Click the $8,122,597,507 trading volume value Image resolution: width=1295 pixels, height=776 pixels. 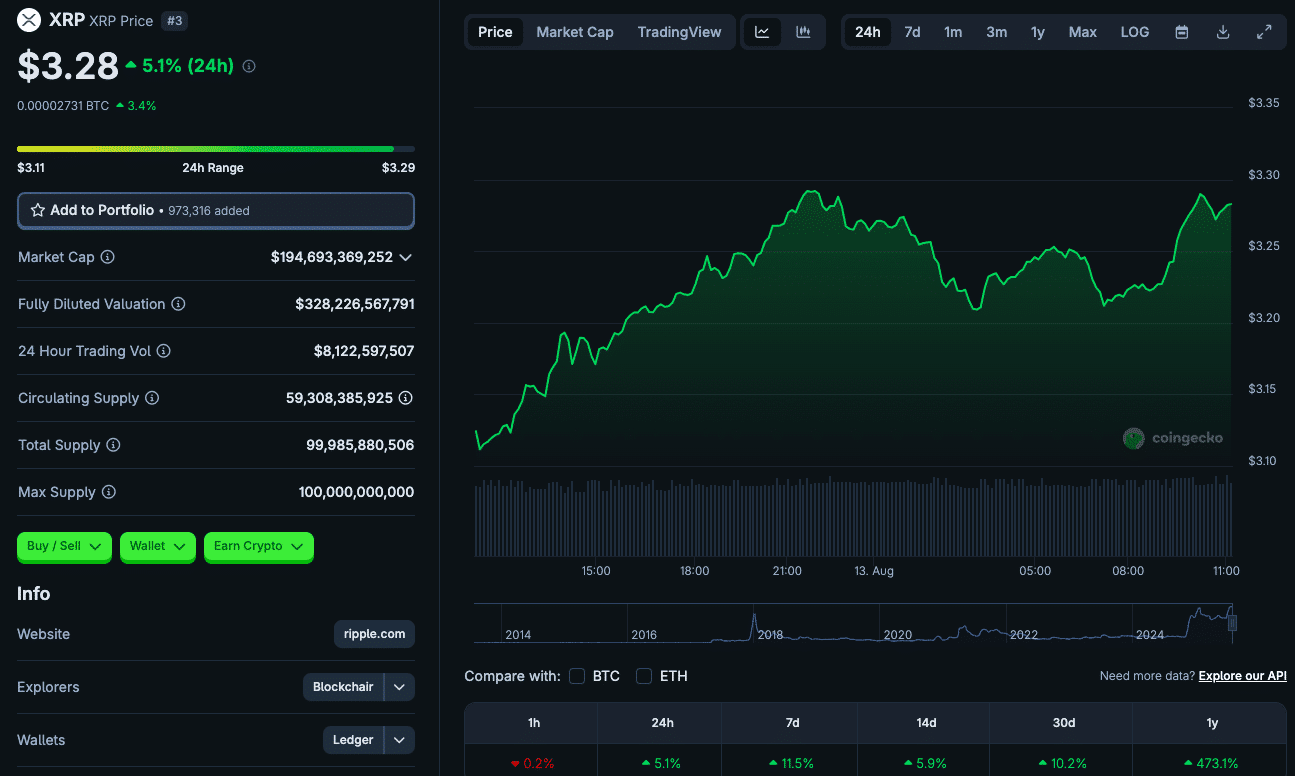[x=364, y=351]
